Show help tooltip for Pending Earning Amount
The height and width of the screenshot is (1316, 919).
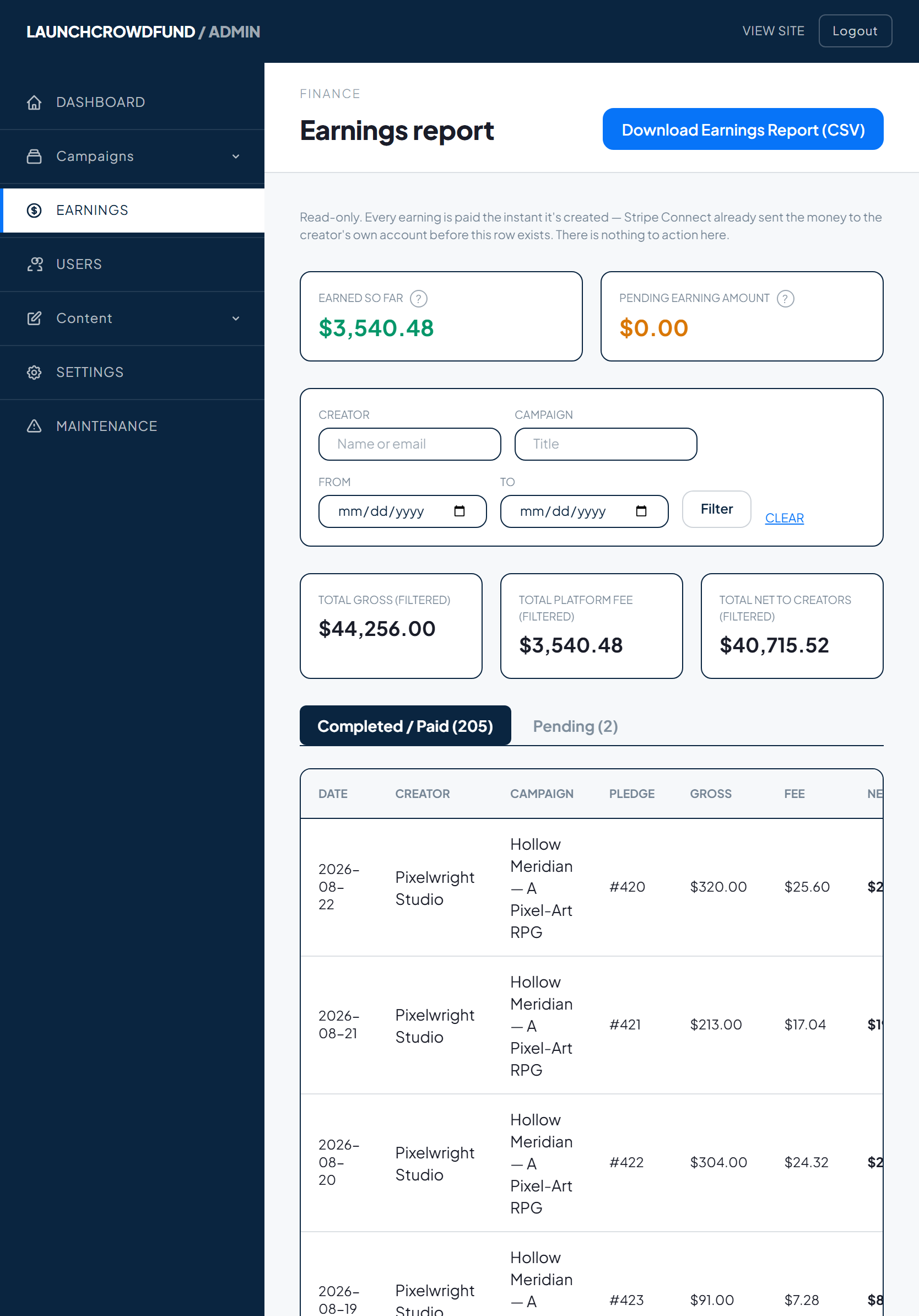pos(785,299)
